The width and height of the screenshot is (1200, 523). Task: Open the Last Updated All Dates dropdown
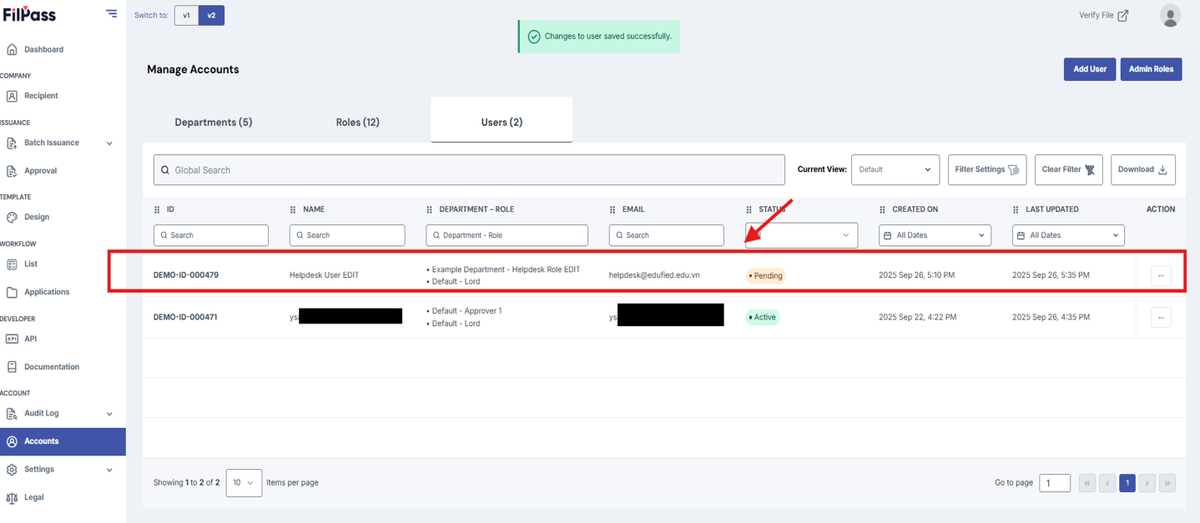pos(1068,235)
